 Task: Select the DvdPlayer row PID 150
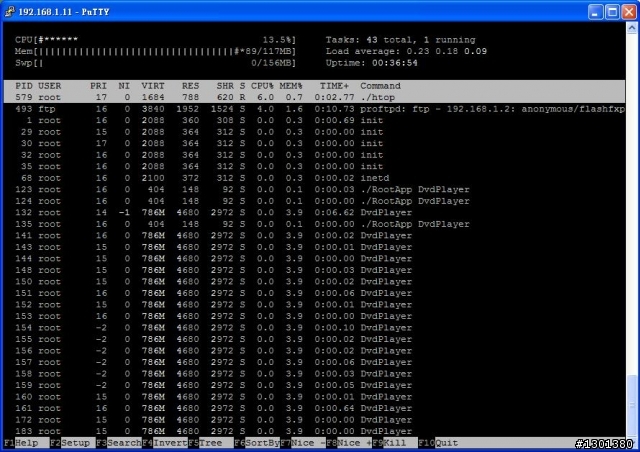pos(314,281)
